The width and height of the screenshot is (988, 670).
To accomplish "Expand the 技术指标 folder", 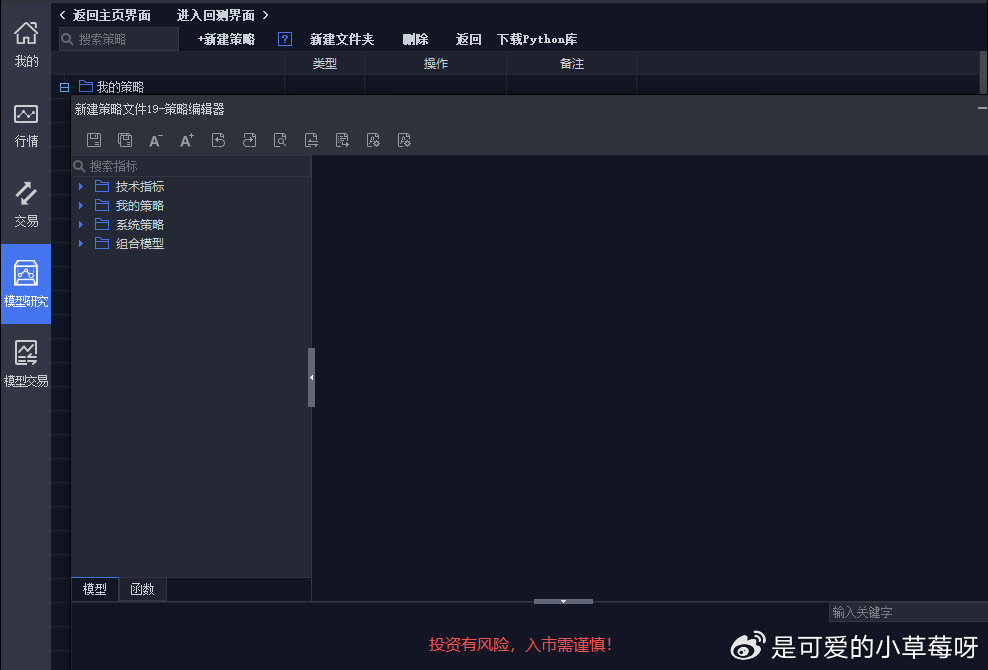I will (x=81, y=187).
